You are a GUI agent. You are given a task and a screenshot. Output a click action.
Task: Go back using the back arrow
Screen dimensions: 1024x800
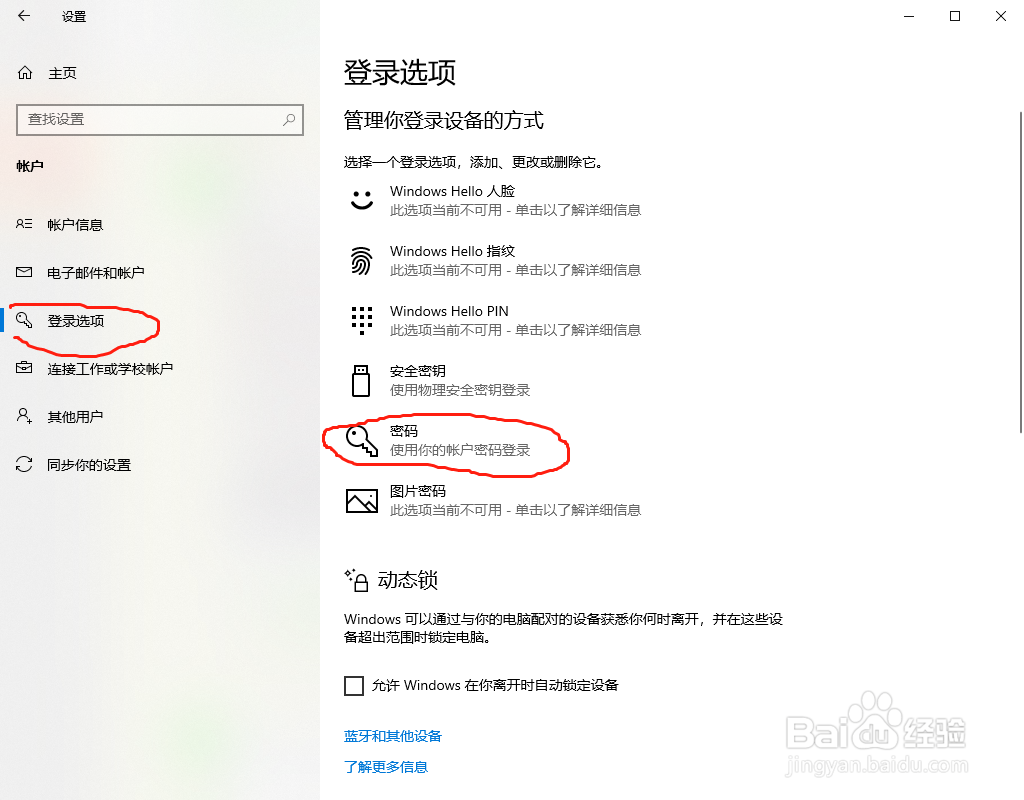click(x=24, y=16)
